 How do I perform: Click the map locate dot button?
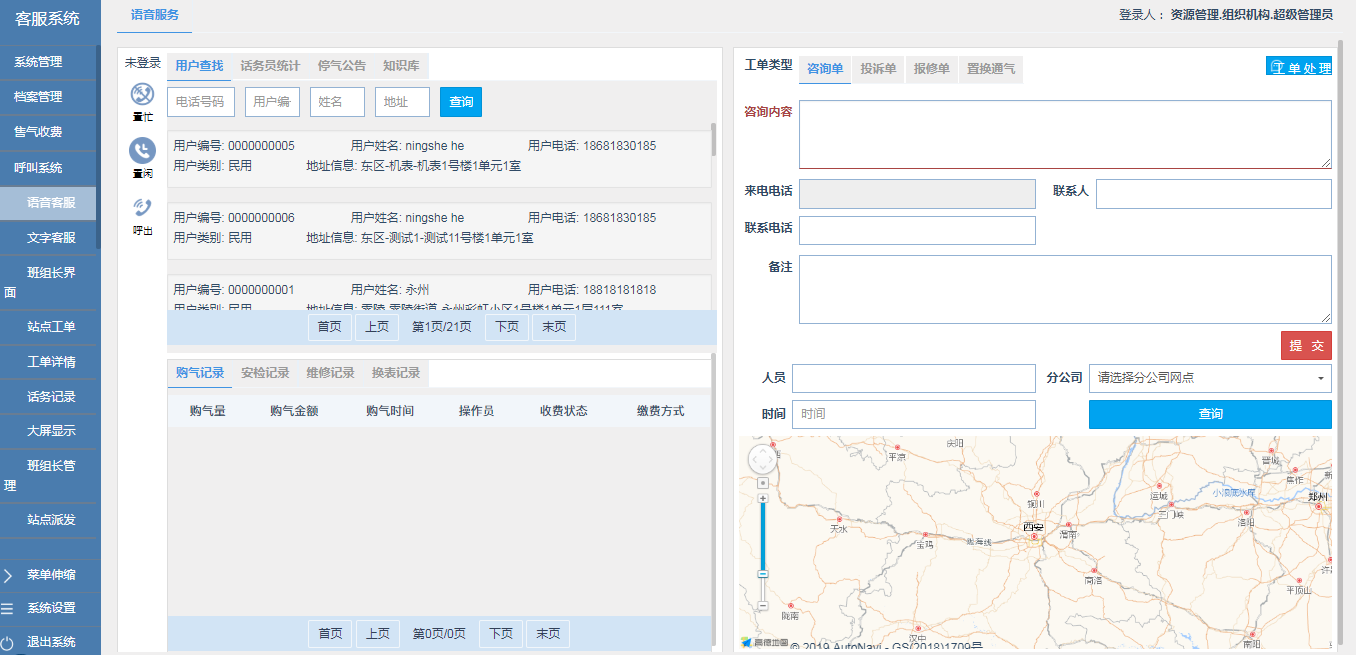tap(763, 483)
